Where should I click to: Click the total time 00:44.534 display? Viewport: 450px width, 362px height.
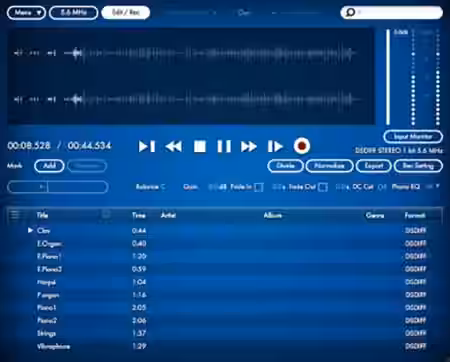(89, 146)
